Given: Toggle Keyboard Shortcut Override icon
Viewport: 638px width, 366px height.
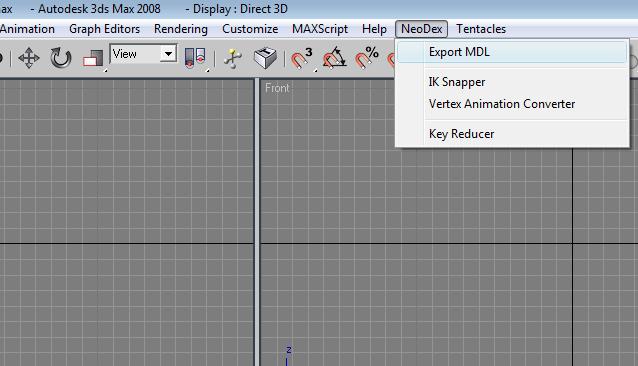Looking at the screenshot, I should click(x=265, y=58).
